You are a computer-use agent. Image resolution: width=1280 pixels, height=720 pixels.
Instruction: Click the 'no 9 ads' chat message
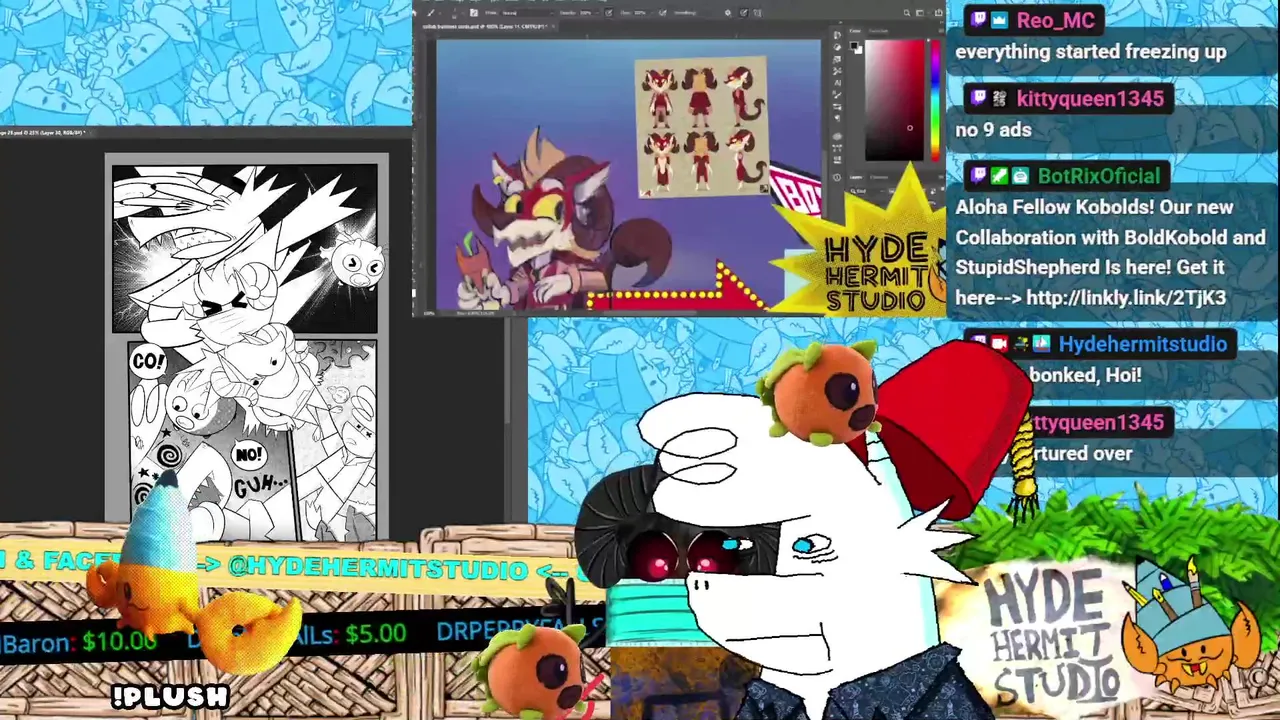[993, 129]
